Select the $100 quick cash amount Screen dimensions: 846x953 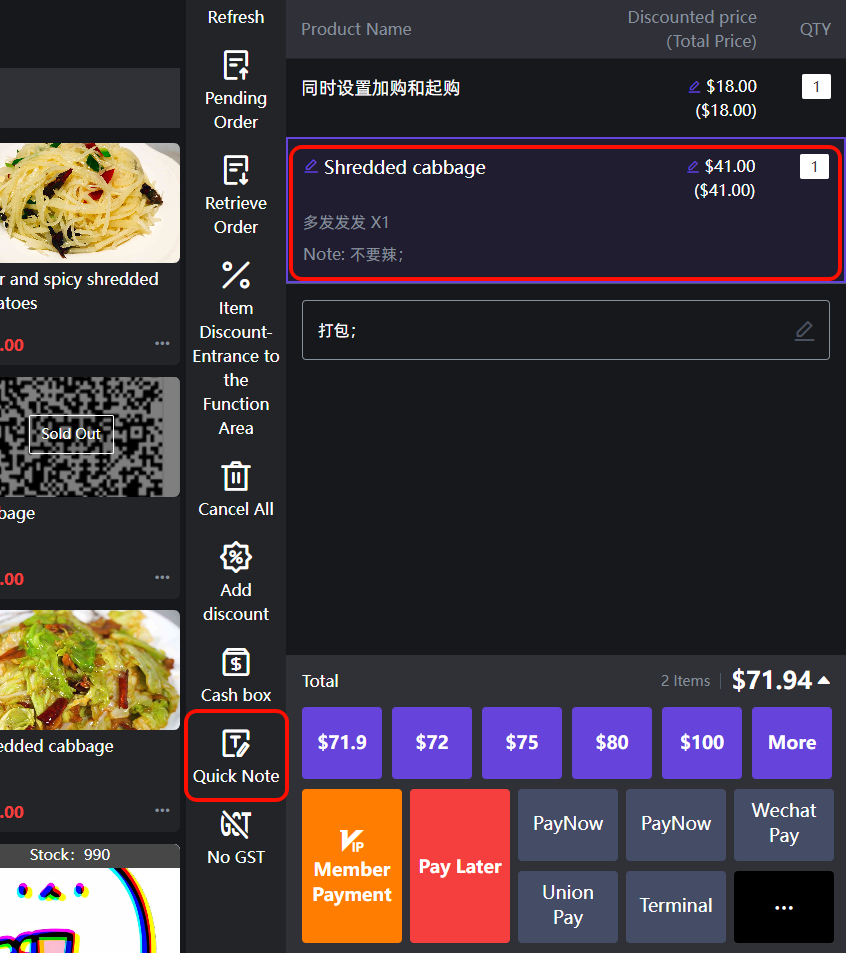tap(701, 742)
